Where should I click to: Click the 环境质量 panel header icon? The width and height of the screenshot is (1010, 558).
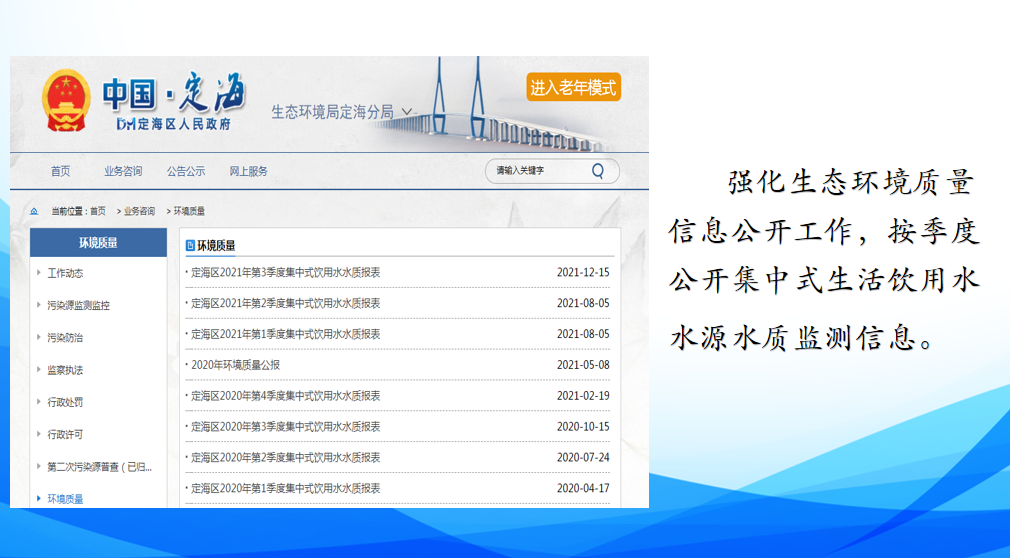coord(191,245)
